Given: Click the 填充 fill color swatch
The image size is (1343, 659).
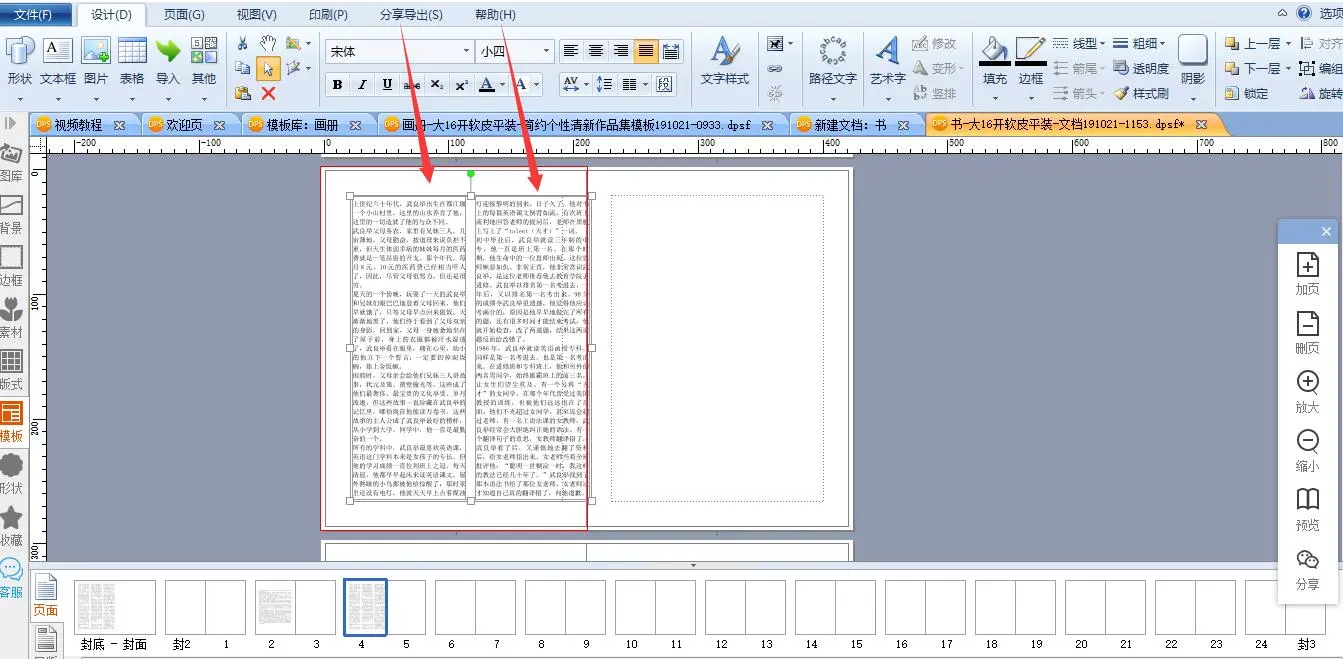Looking at the screenshot, I should click(x=994, y=59).
